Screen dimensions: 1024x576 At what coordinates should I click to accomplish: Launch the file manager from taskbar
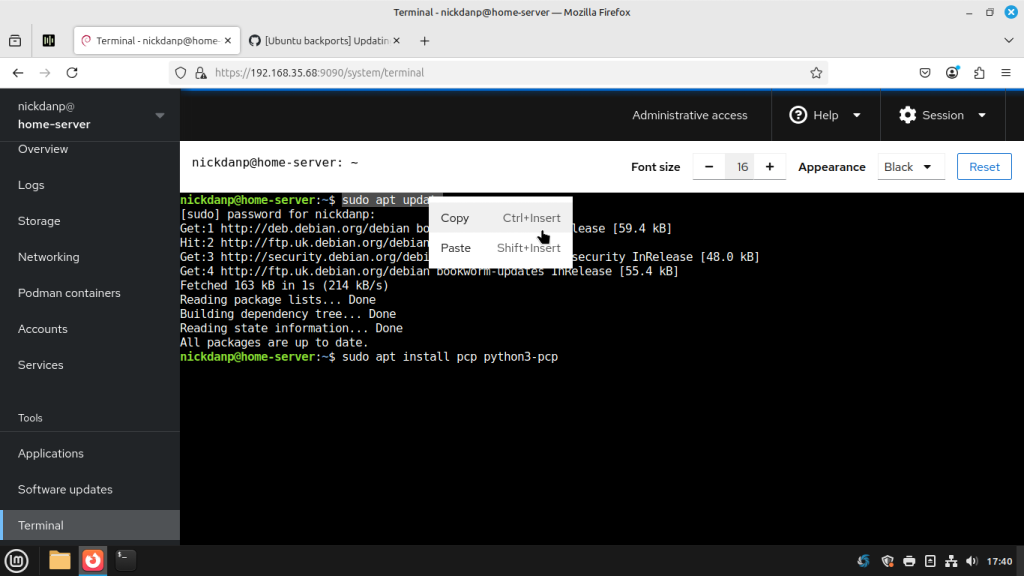pos(60,560)
